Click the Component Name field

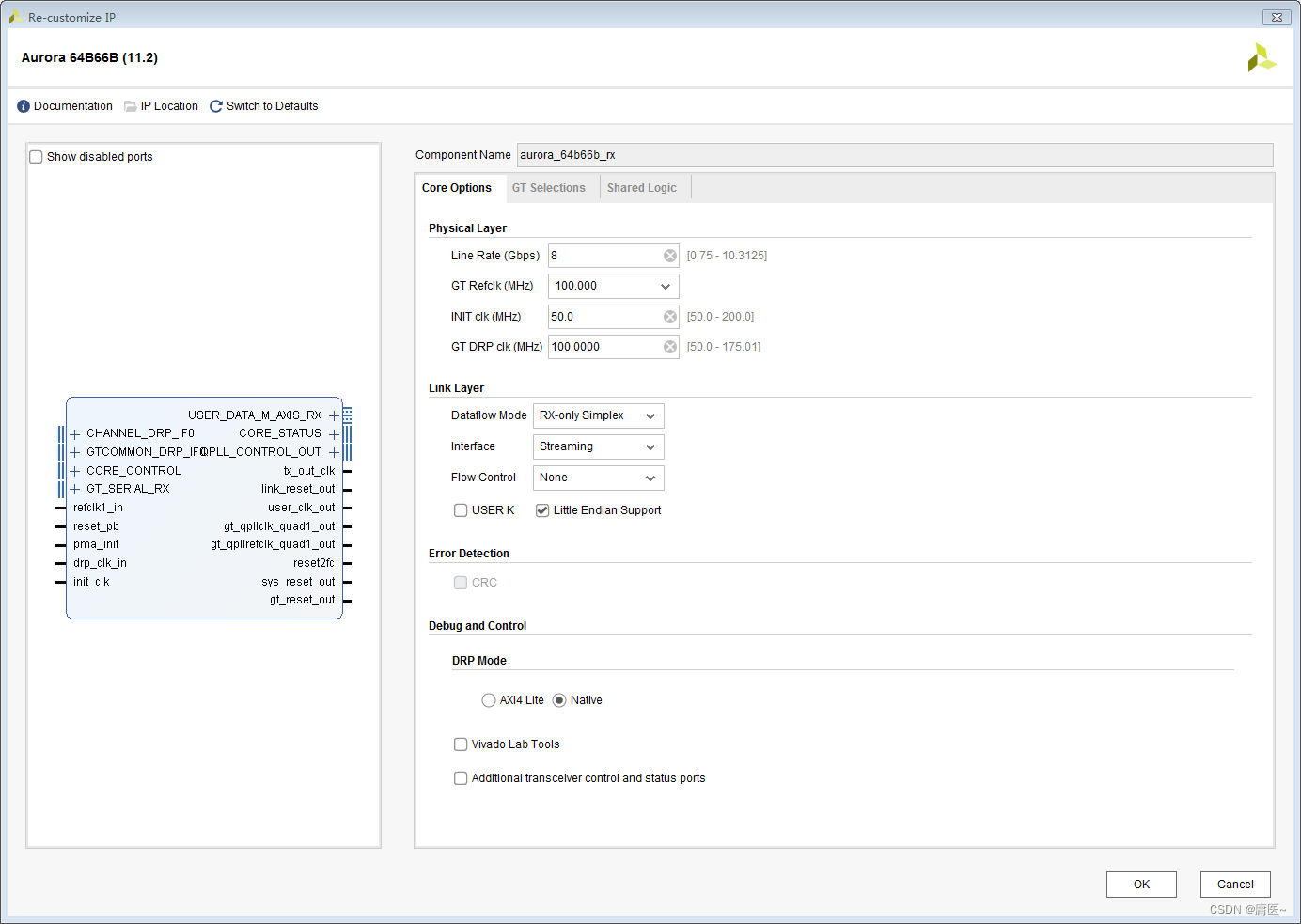click(x=895, y=155)
